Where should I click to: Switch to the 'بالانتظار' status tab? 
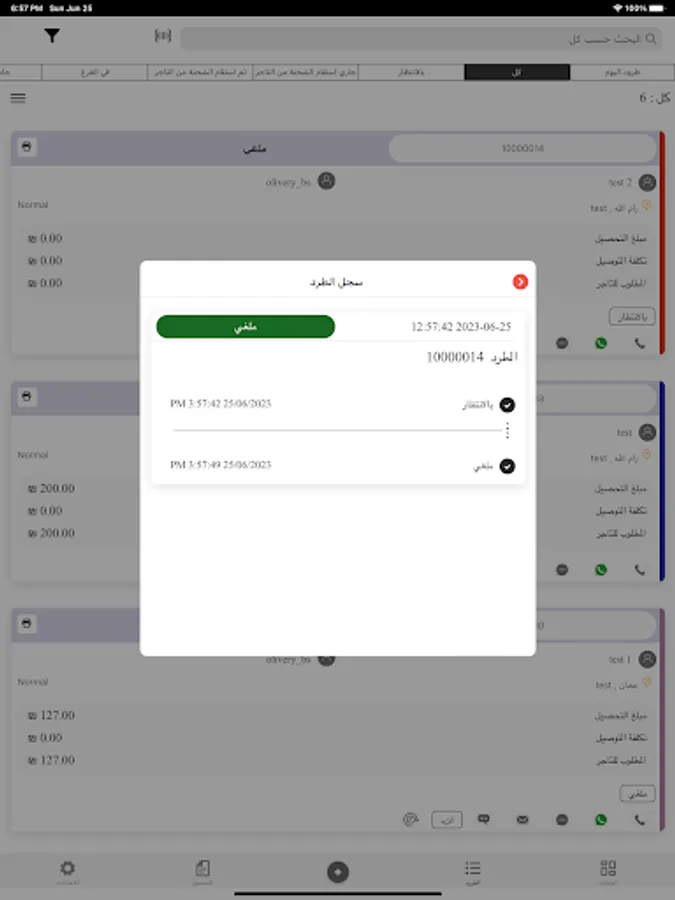(411, 72)
